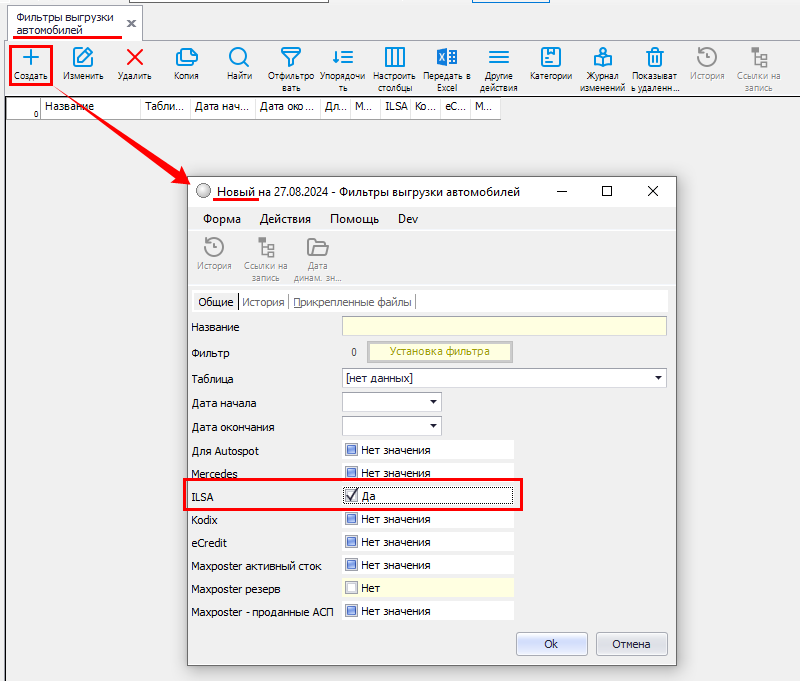800x681 pixels.
Task: Click the Копия copy icon
Action: pos(186,58)
